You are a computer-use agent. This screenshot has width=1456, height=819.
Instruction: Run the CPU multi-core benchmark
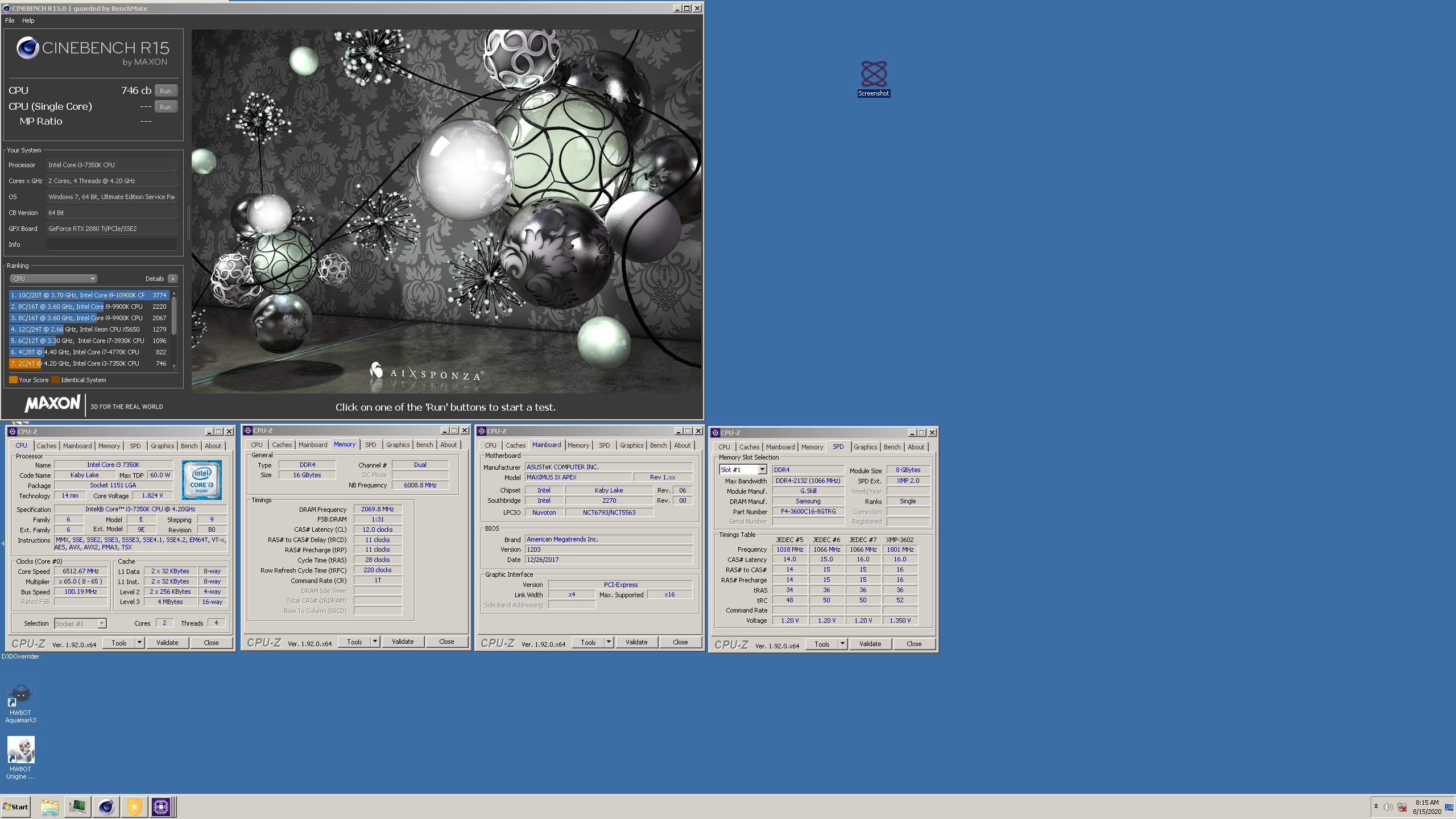point(166,91)
